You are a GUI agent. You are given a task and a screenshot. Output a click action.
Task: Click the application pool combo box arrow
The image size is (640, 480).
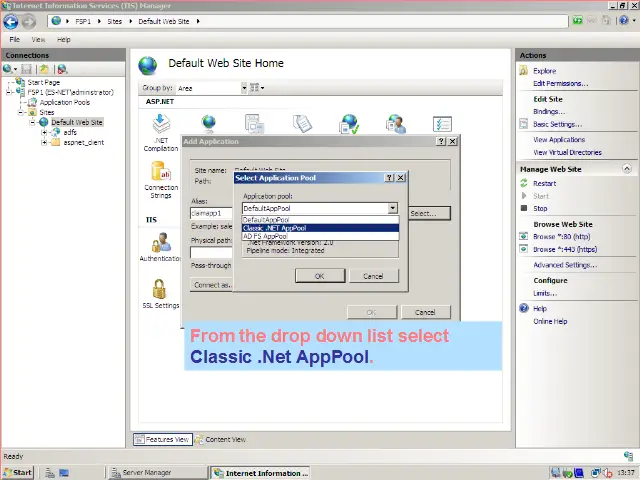392,209
